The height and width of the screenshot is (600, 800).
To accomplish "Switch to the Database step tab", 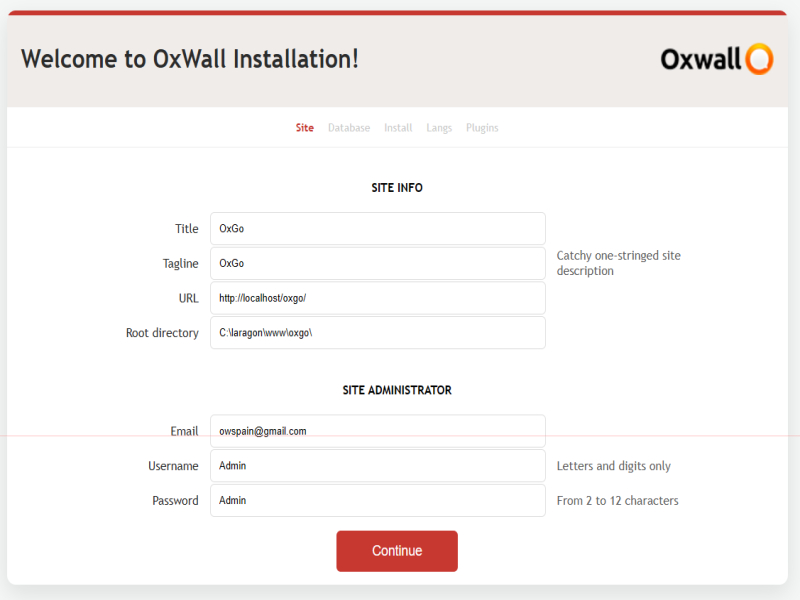I will point(349,128).
